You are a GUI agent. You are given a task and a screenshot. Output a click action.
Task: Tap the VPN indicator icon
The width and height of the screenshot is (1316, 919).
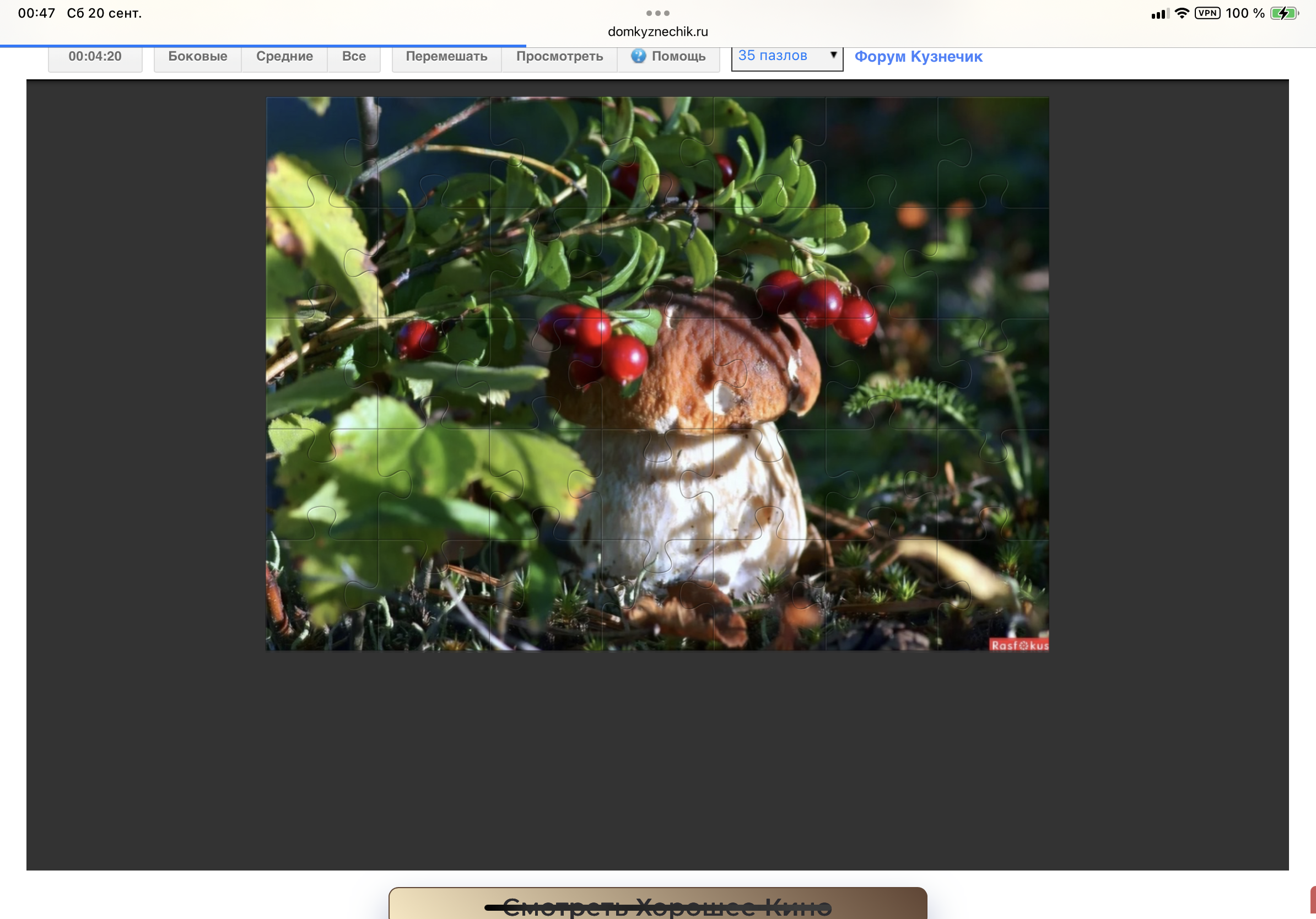1207,13
